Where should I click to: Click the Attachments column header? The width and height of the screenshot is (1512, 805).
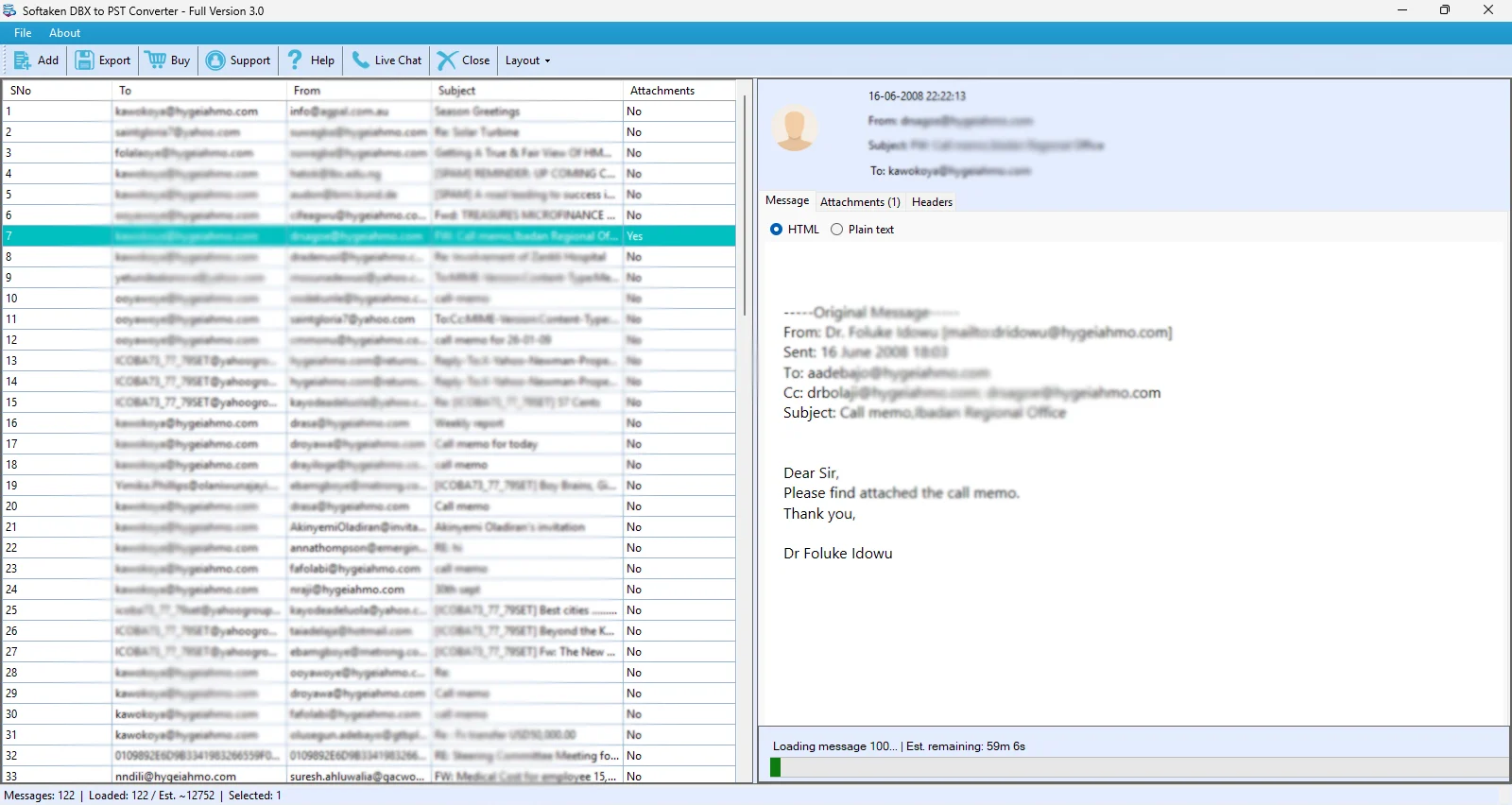(679, 91)
